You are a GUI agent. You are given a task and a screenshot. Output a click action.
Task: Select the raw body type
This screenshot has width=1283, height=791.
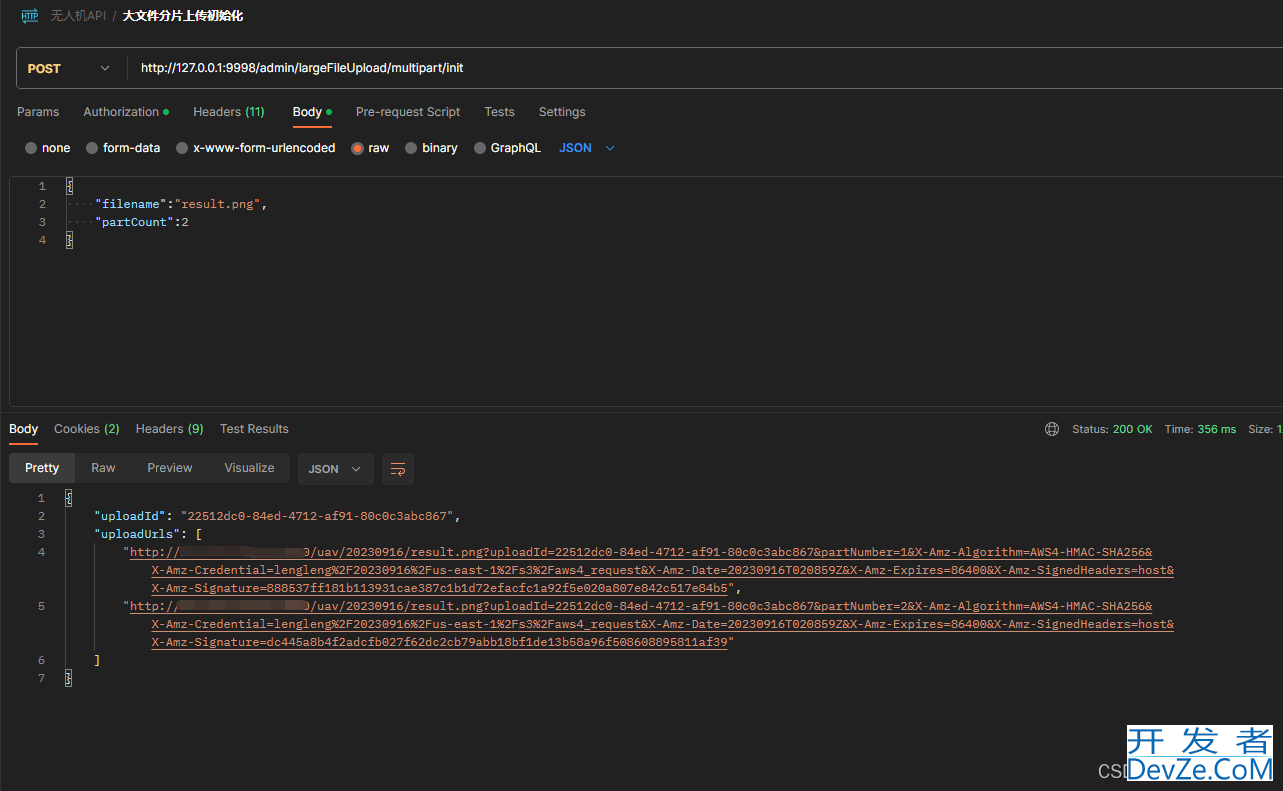point(370,148)
